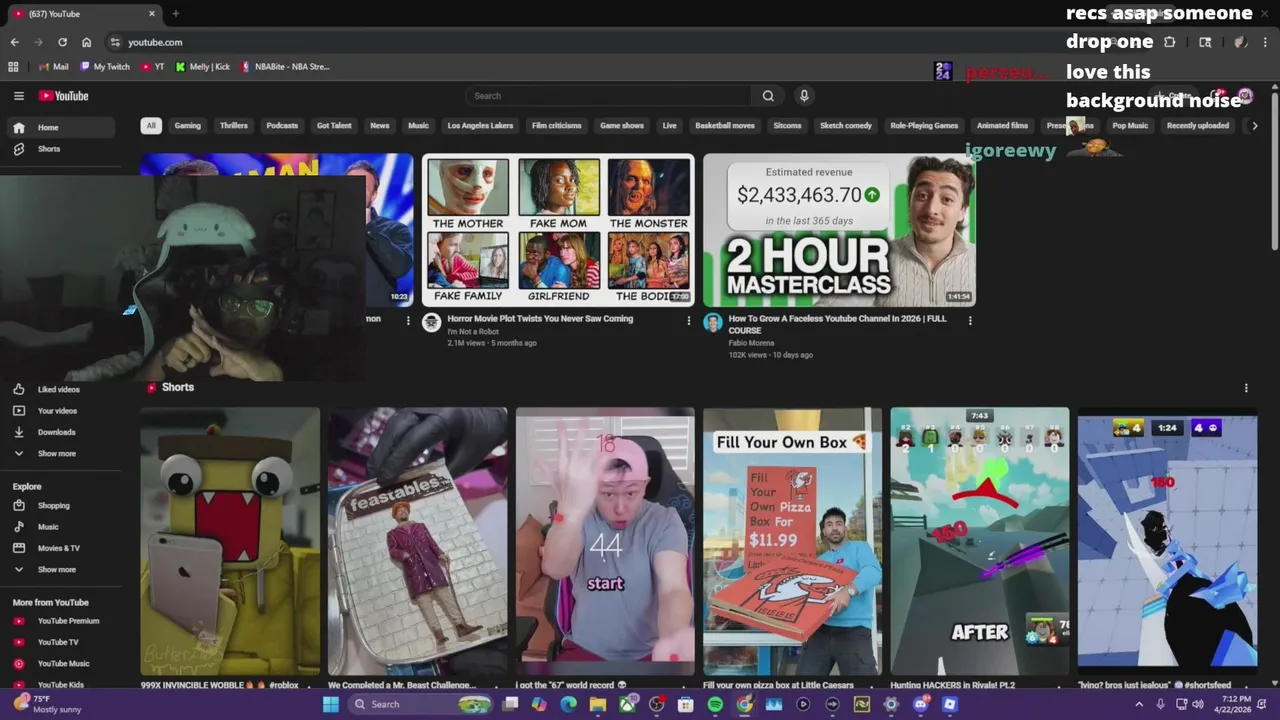
Task: Open Discord from the taskbar
Action: point(921,704)
